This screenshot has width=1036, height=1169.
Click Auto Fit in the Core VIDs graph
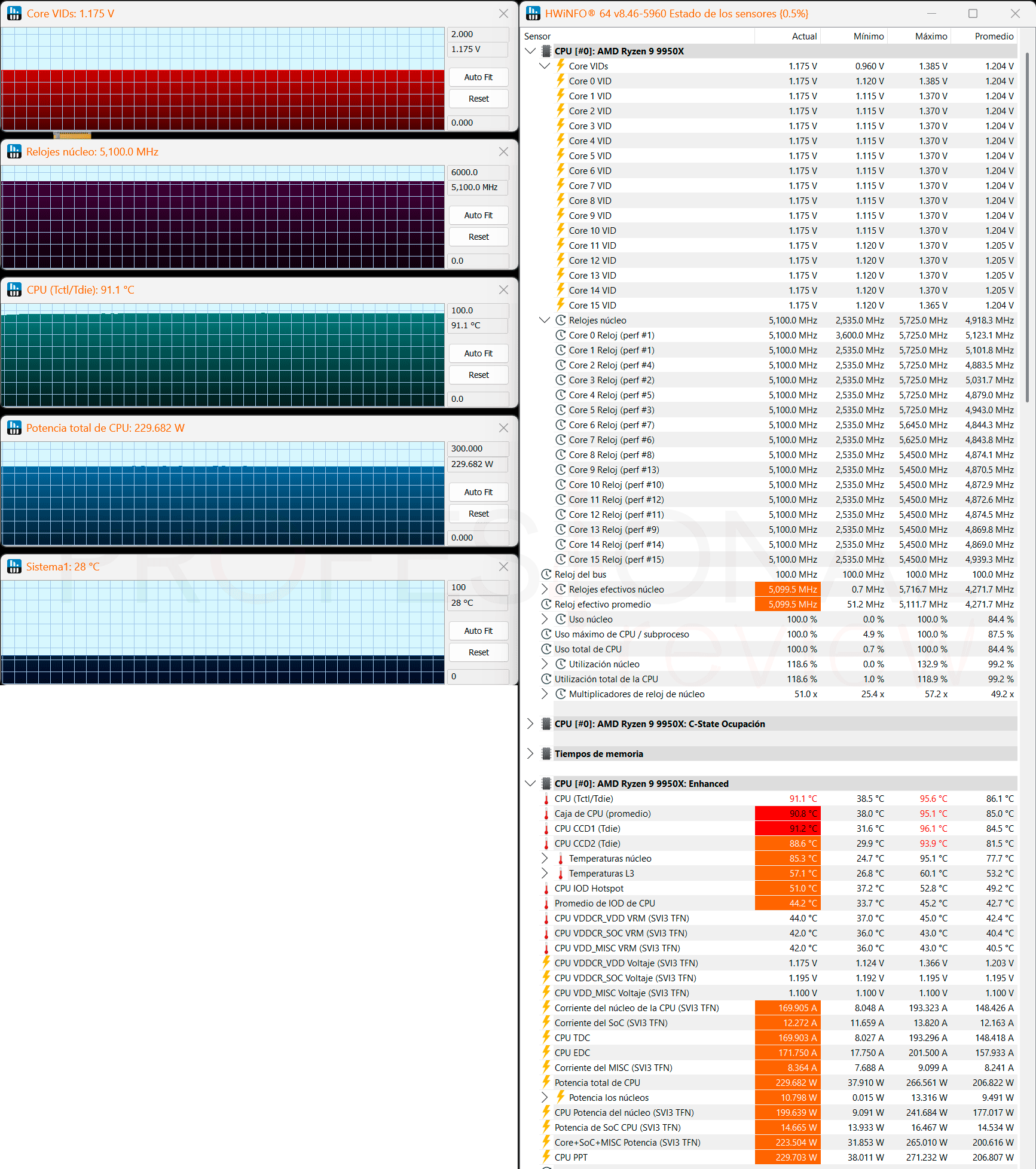[479, 77]
